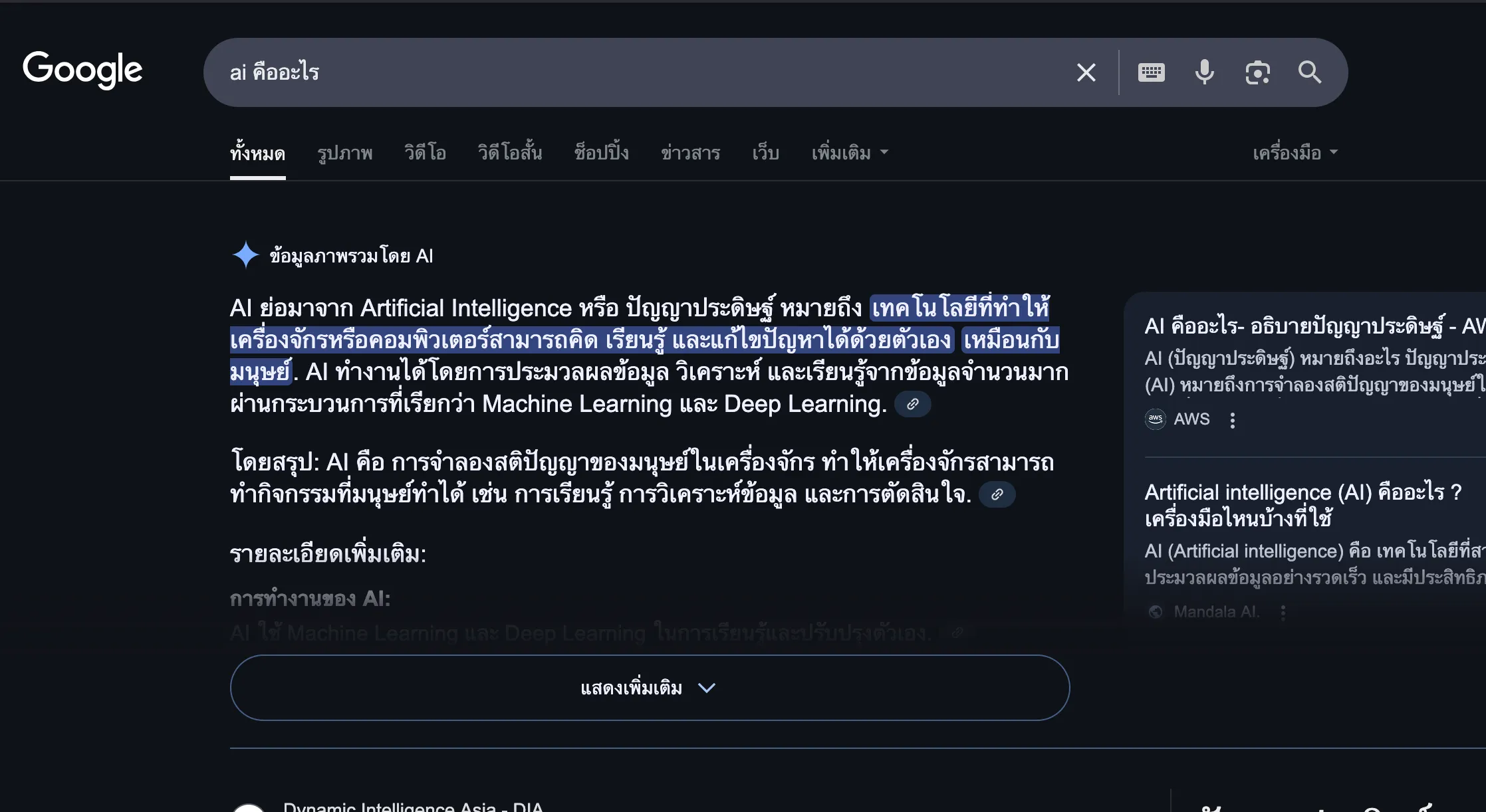Screen dimensions: 1486x812
Task: Switch to the รูปภาพ tab
Action: tap(344, 153)
